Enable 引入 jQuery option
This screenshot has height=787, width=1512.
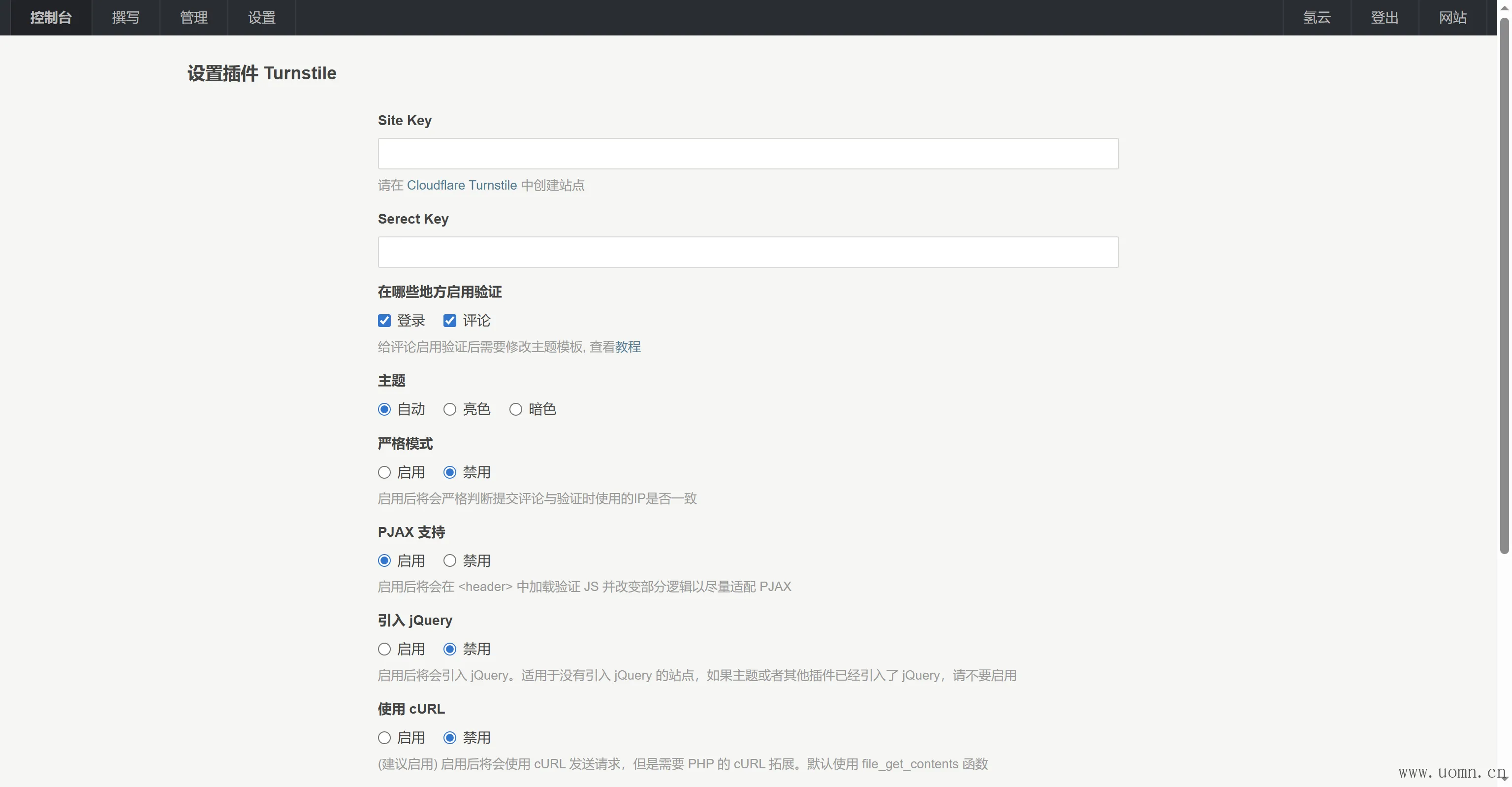point(384,650)
